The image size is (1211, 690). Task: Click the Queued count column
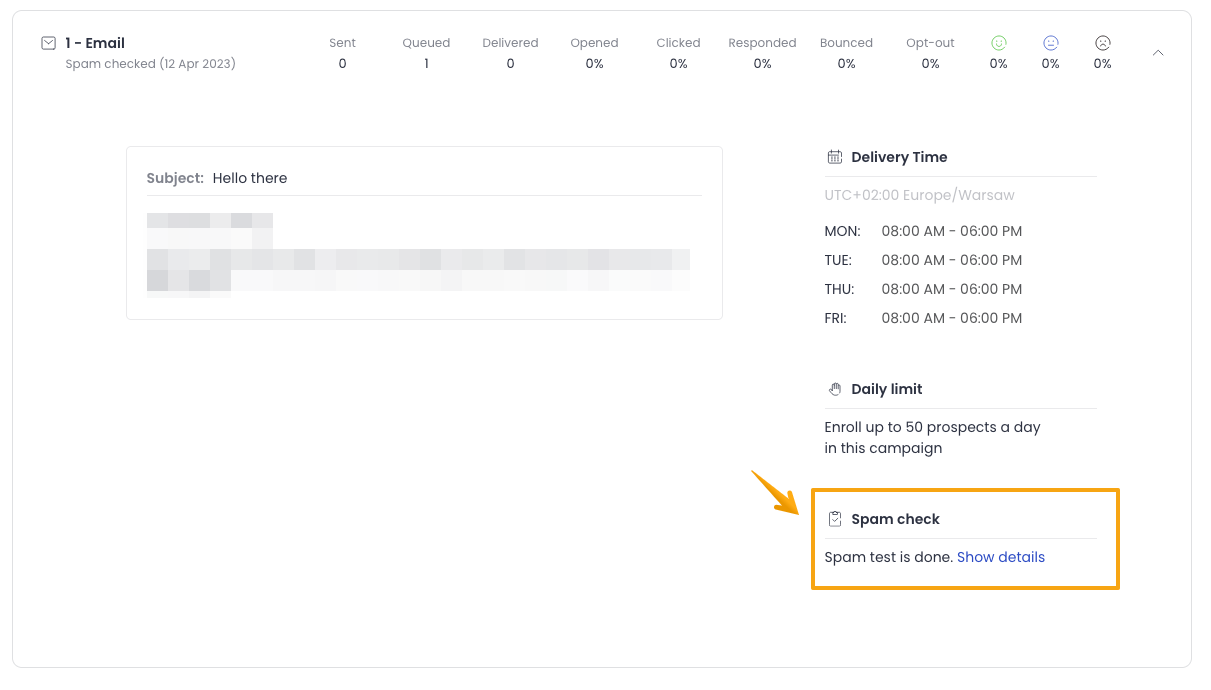(426, 53)
